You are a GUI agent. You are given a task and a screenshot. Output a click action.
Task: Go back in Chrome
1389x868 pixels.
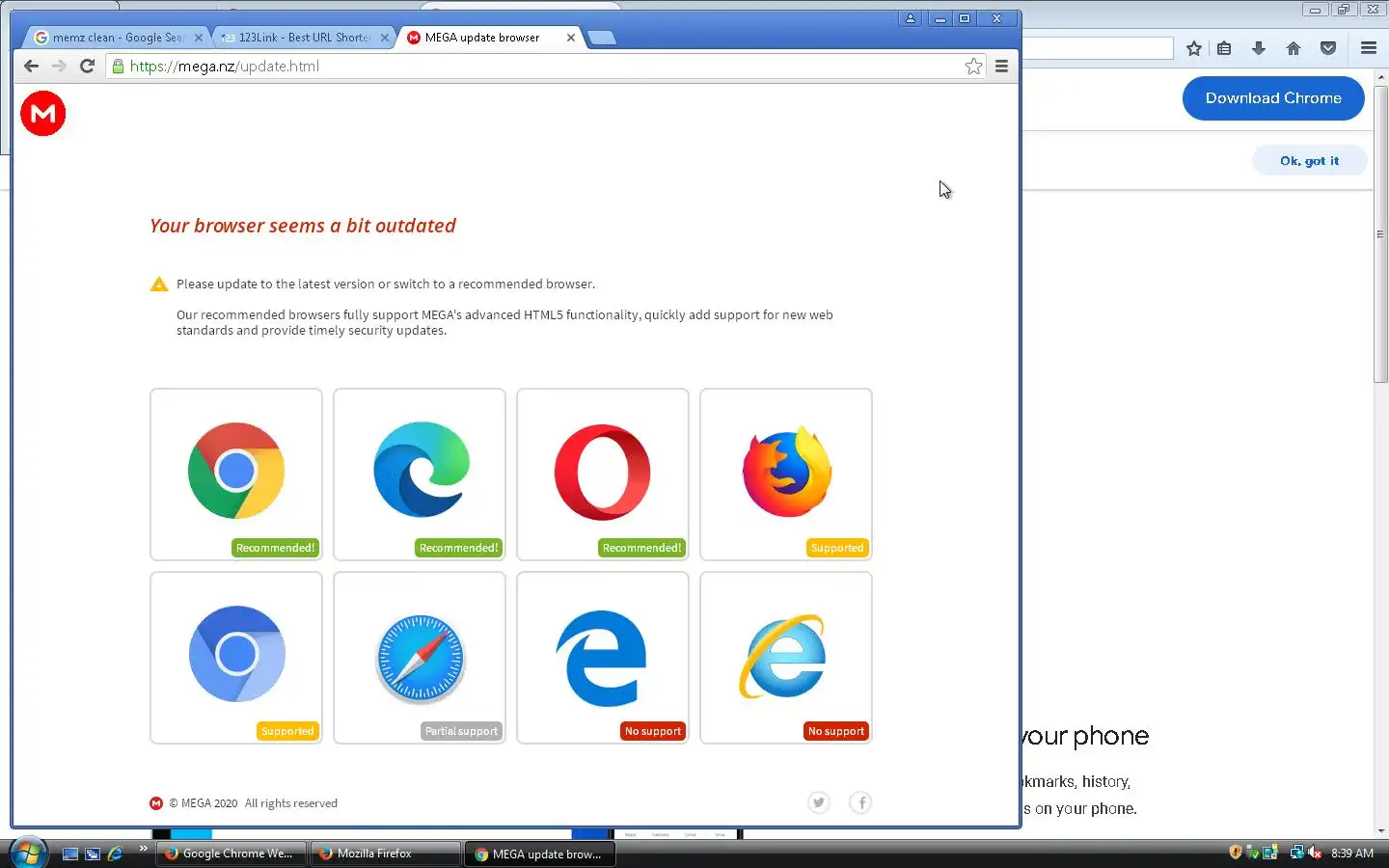pos(31,66)
